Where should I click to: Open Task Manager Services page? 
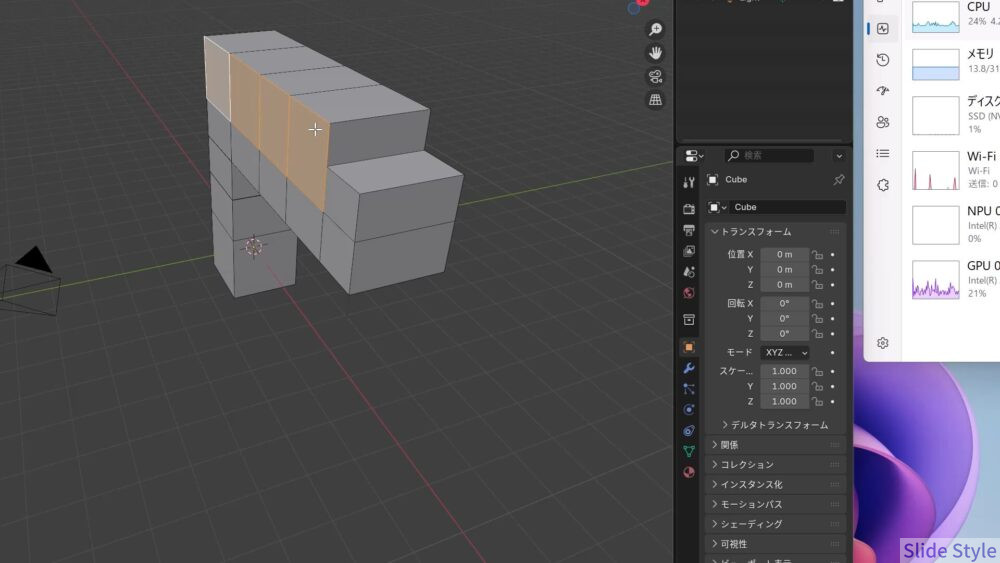click(883, 185)
